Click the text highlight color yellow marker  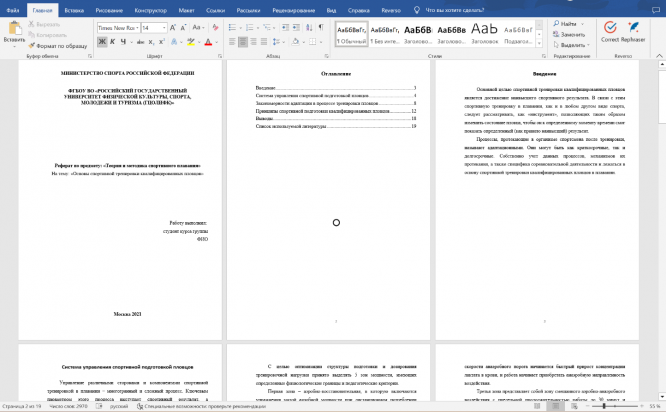191,42
